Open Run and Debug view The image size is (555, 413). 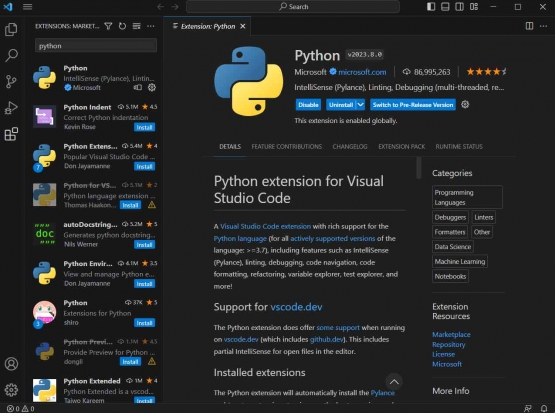tap(11, 108)
